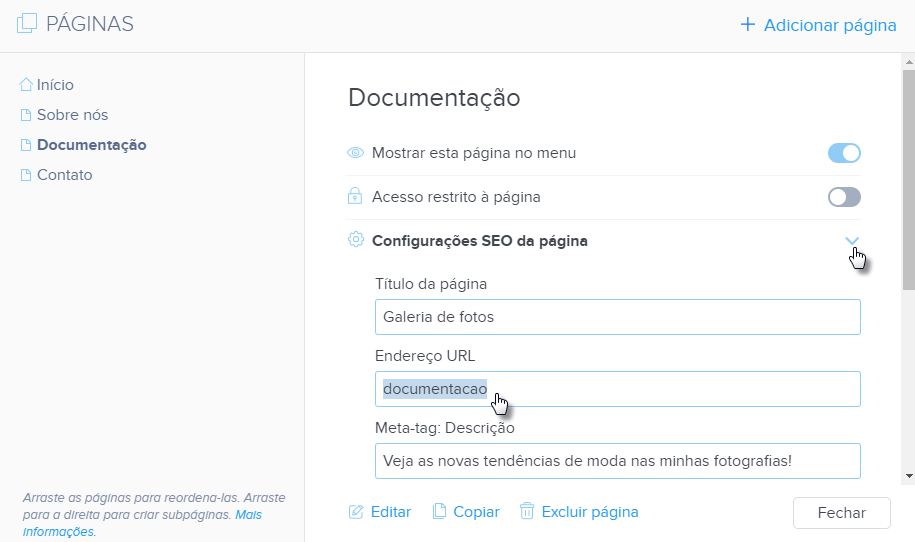Select Documentação in the pages list
Image resolution: width=915 pixels, height=542 pixels.
click(91, 145)
